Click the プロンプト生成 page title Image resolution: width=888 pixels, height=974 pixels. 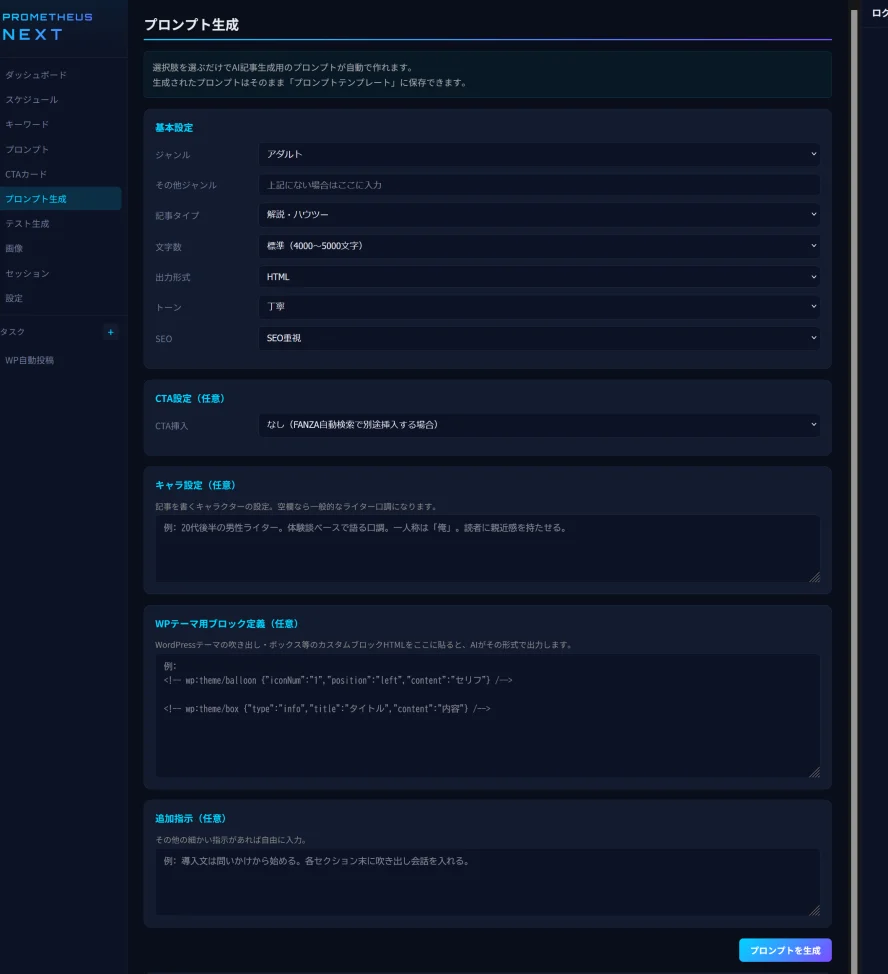pos(191,25)
